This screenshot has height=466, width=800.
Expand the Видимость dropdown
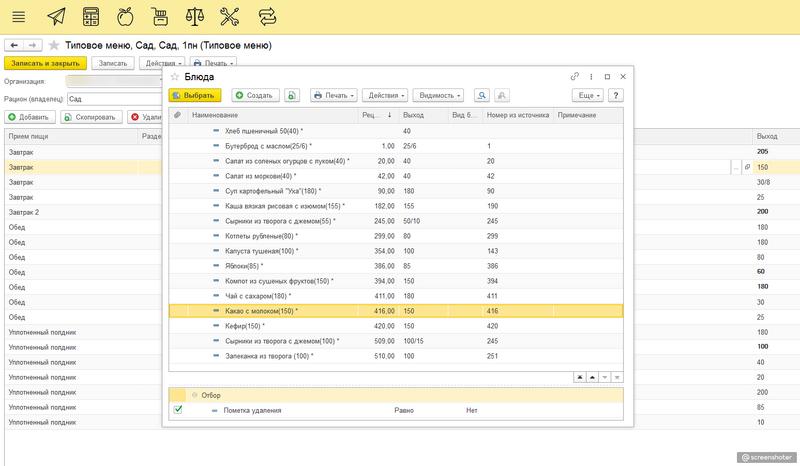[438, 95]
